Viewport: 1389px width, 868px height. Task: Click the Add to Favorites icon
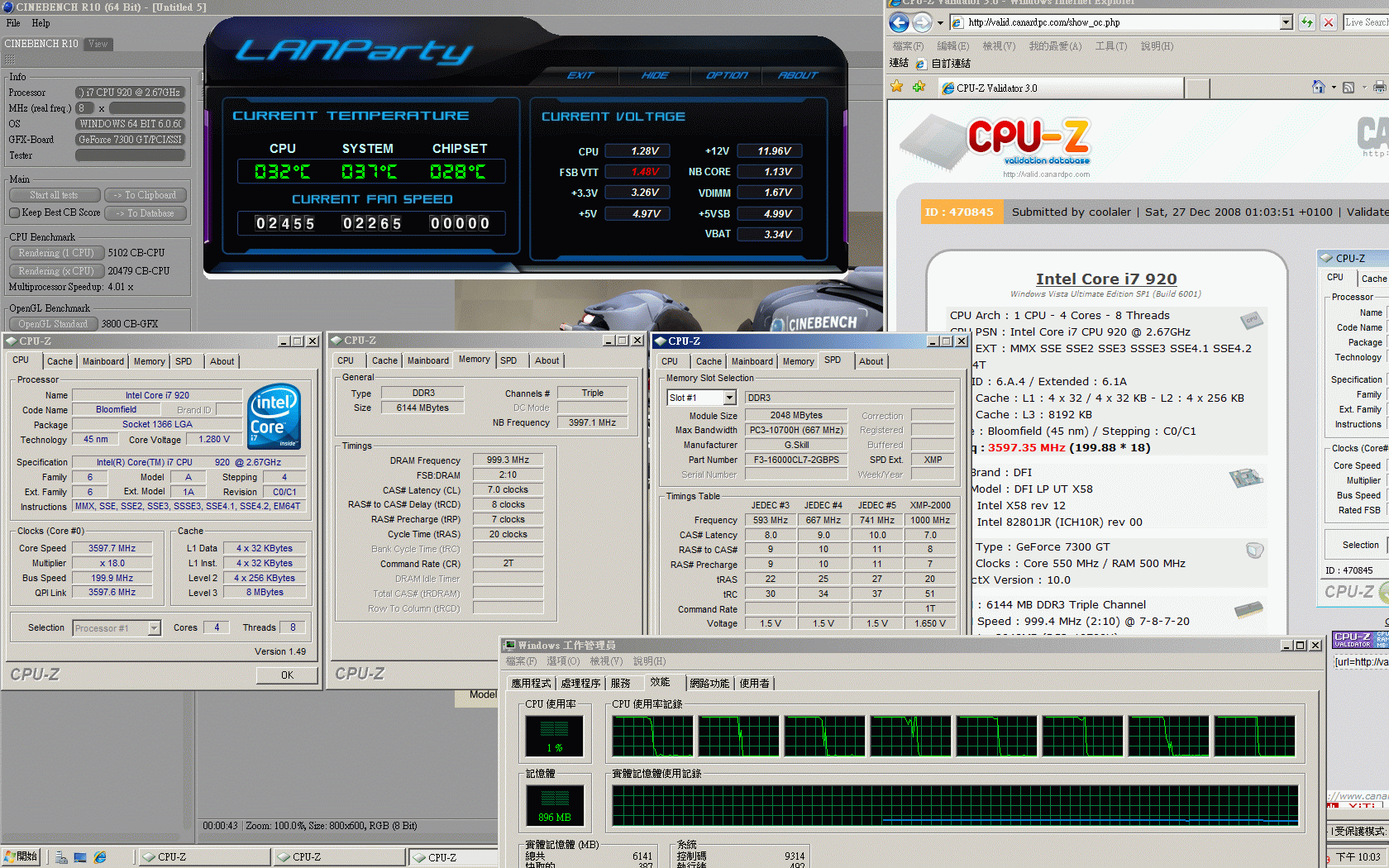tap(919, 87)
